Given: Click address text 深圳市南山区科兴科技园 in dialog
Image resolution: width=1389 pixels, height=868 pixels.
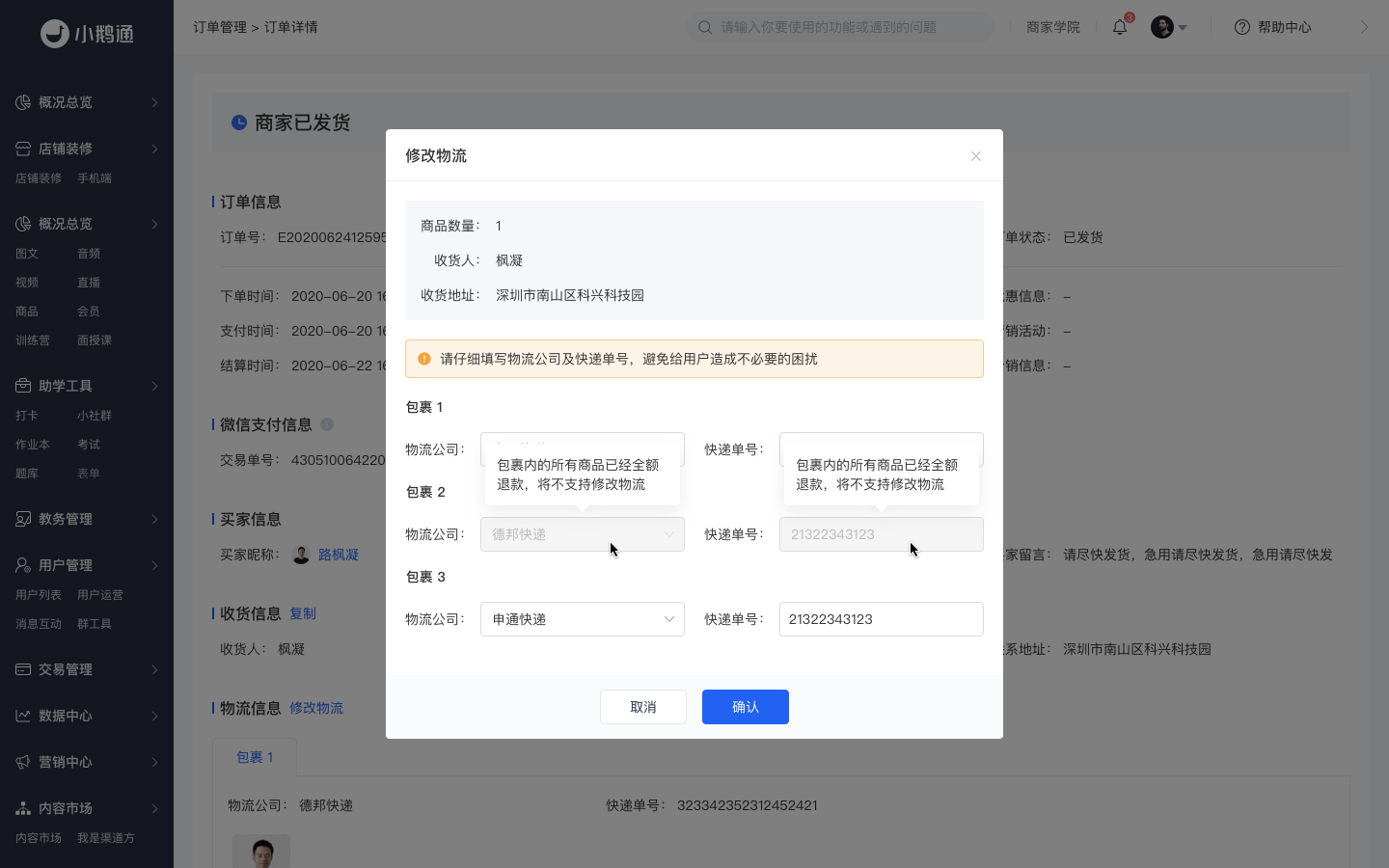Looking at the screenshot, I should pos(570,295).
